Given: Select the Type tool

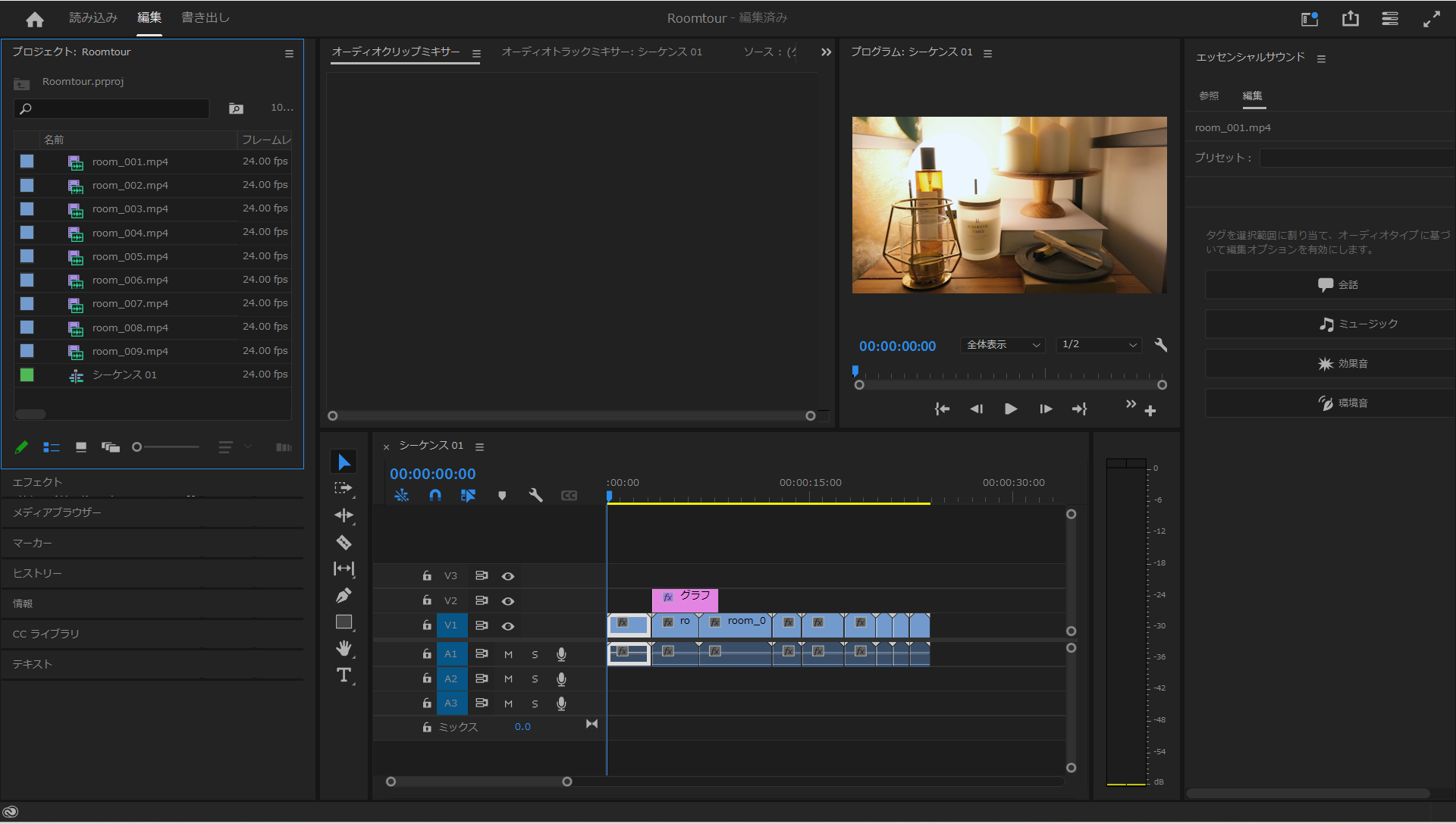Looking at the screenshot, I should 344,675.
